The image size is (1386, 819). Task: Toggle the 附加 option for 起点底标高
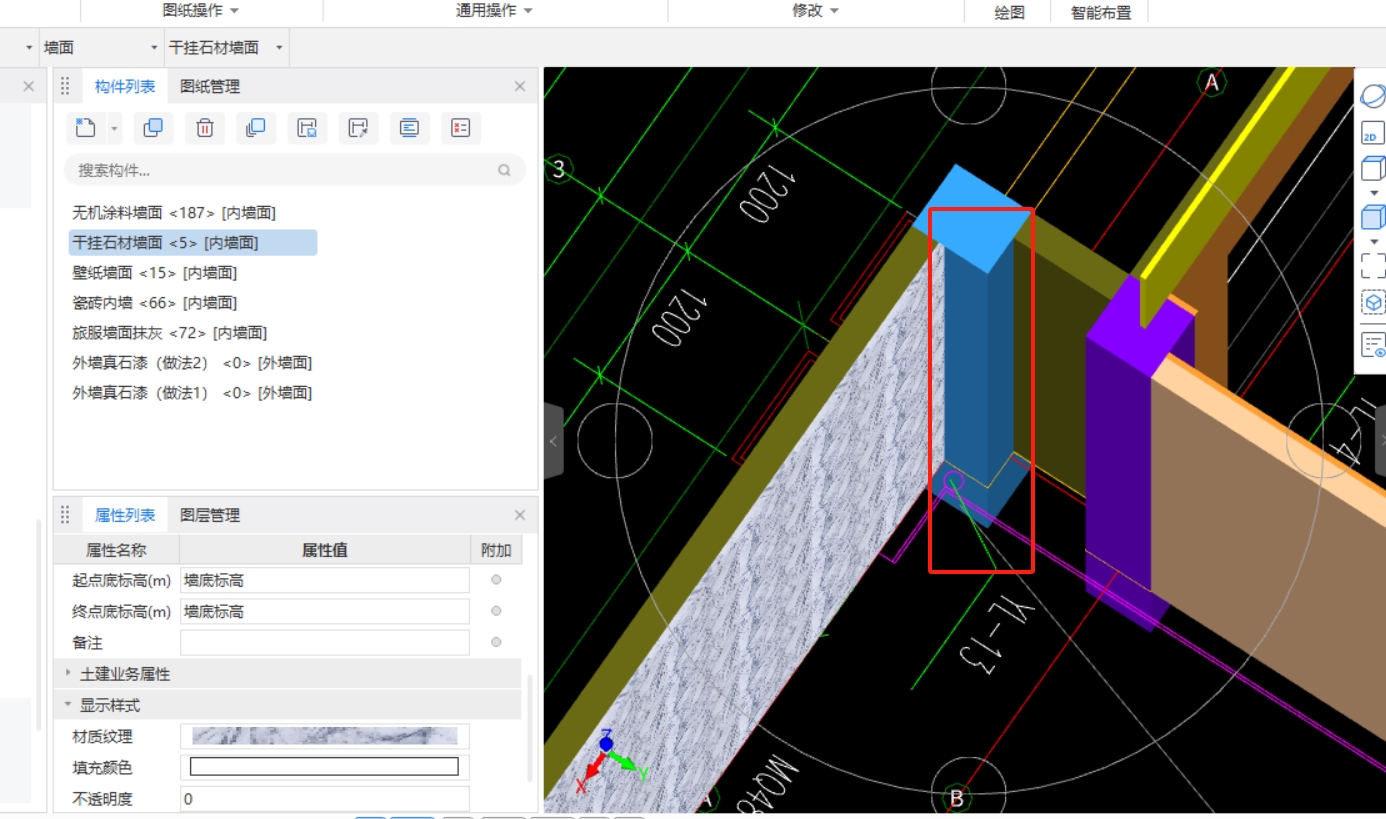coord(496,580)
